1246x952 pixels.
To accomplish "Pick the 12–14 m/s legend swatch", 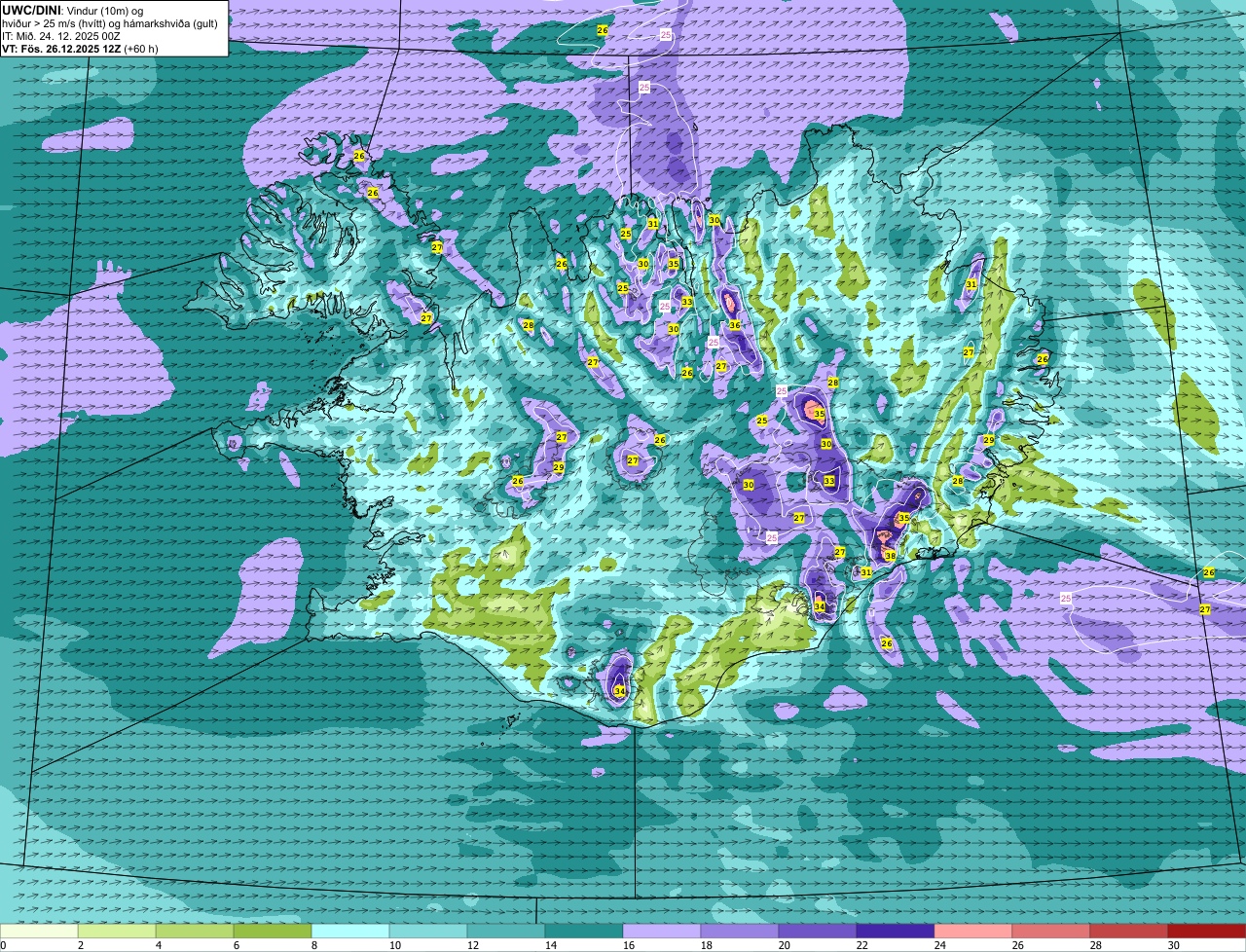I will [x=506, y=932].
